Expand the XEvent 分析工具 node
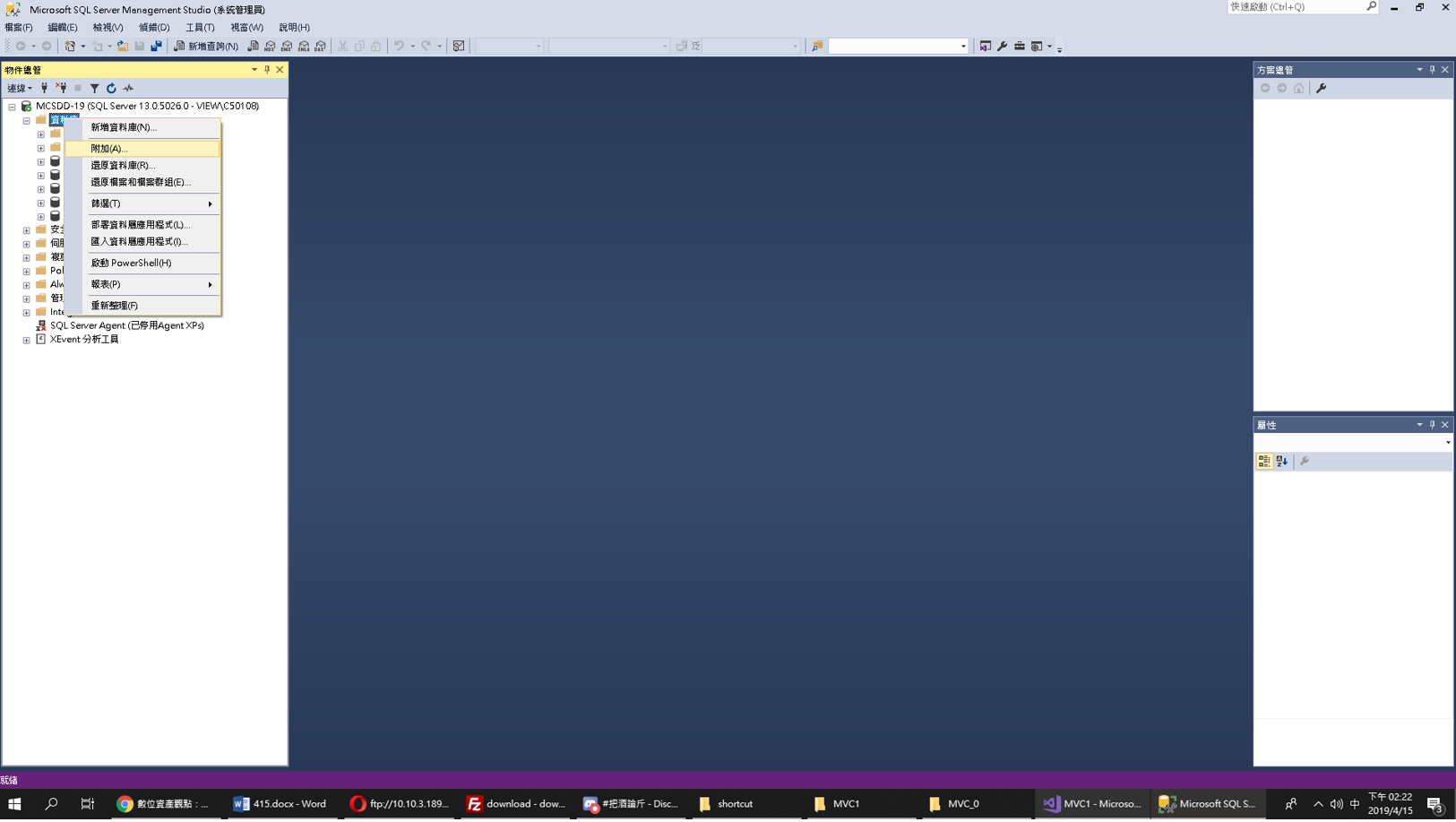This screenshot has height=822, width=1456. pyautogui.click(x=27, y=340)
